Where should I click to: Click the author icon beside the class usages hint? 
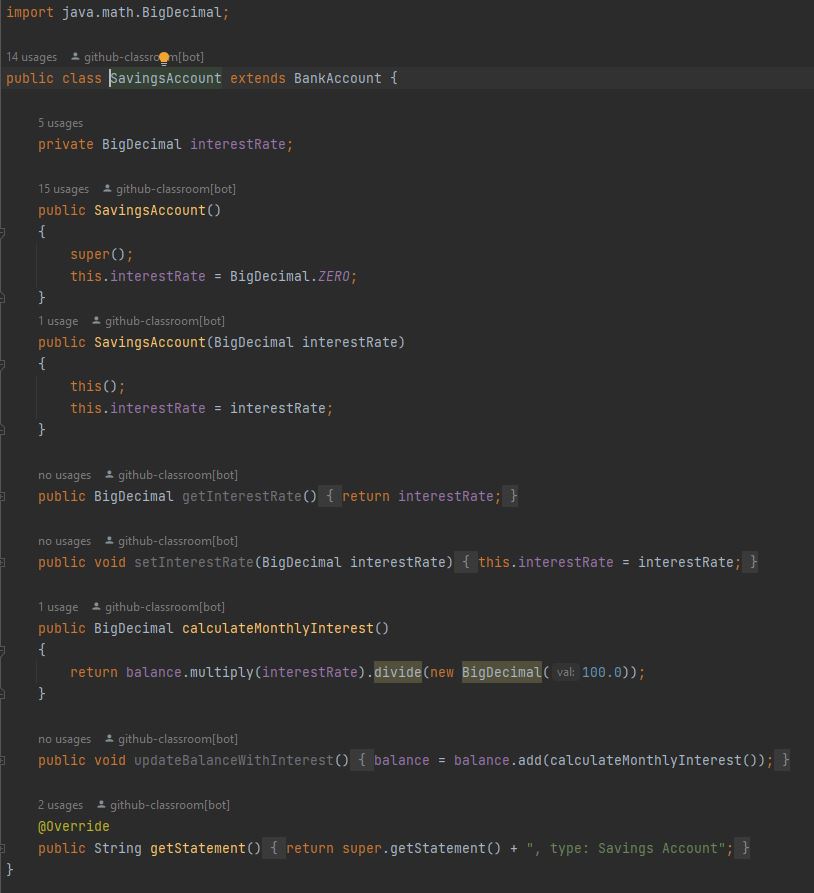(x=76, y=56)
